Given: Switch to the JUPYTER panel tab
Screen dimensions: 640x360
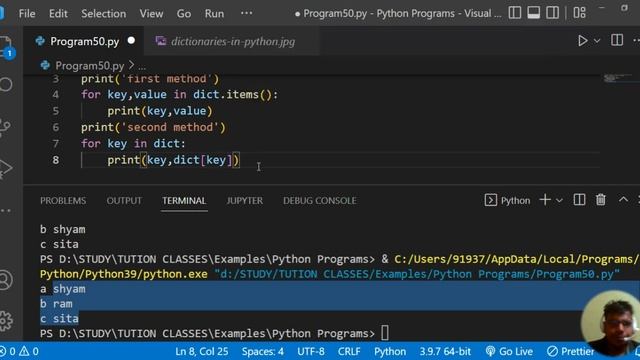Looking at the screenshot, I should (244, 201).
